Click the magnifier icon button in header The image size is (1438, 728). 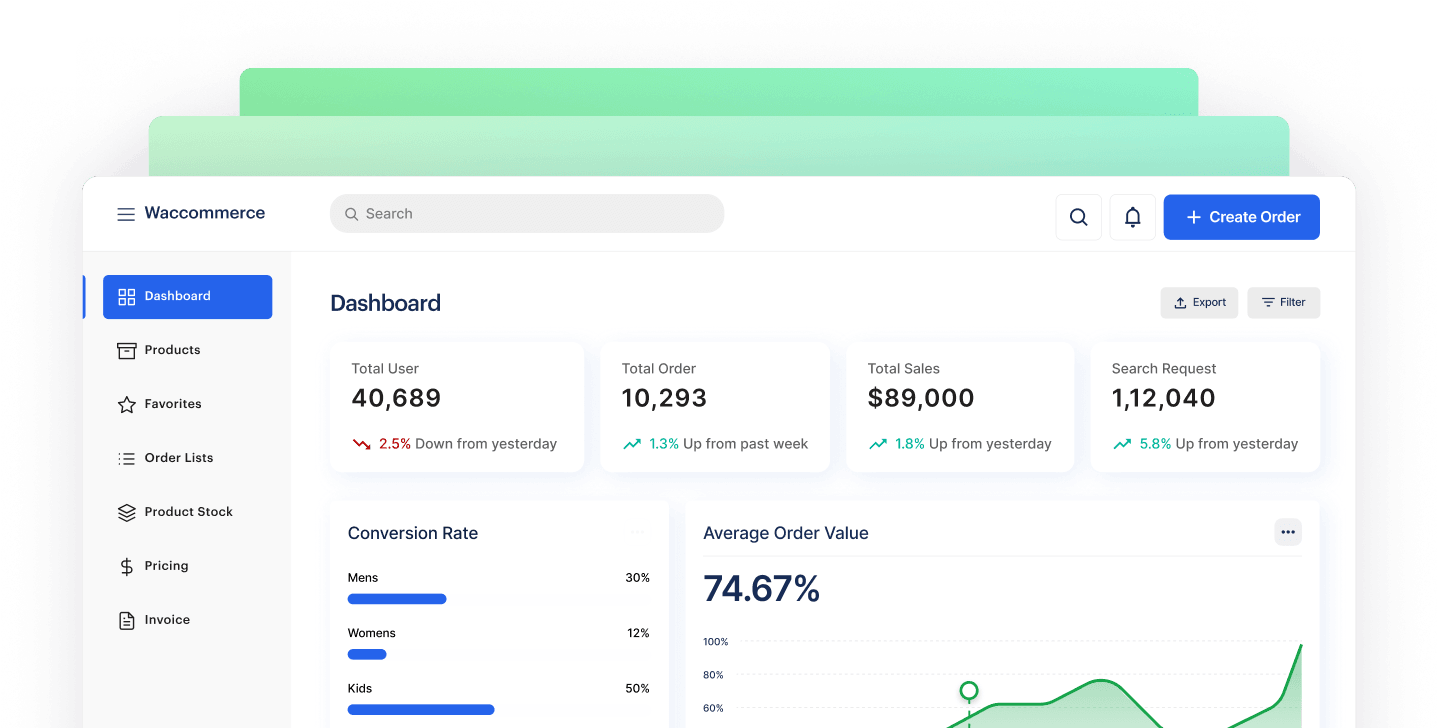tap(1079, 217)
